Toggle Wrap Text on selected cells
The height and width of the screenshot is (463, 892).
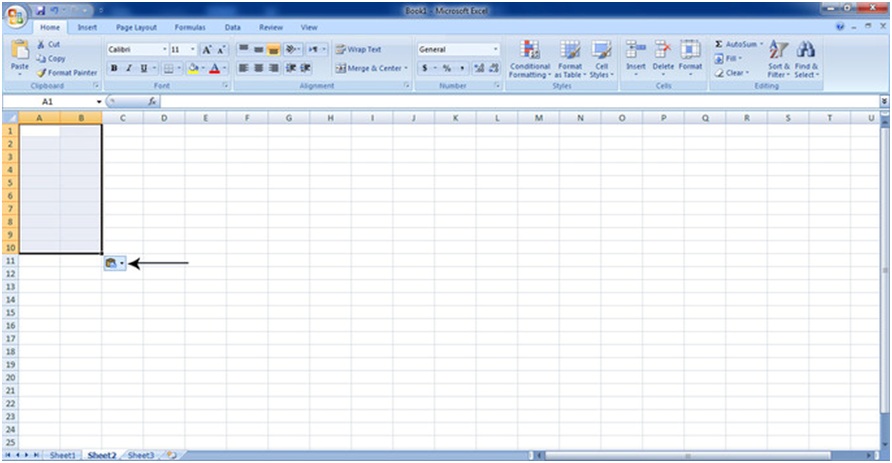tap(358, 49)
